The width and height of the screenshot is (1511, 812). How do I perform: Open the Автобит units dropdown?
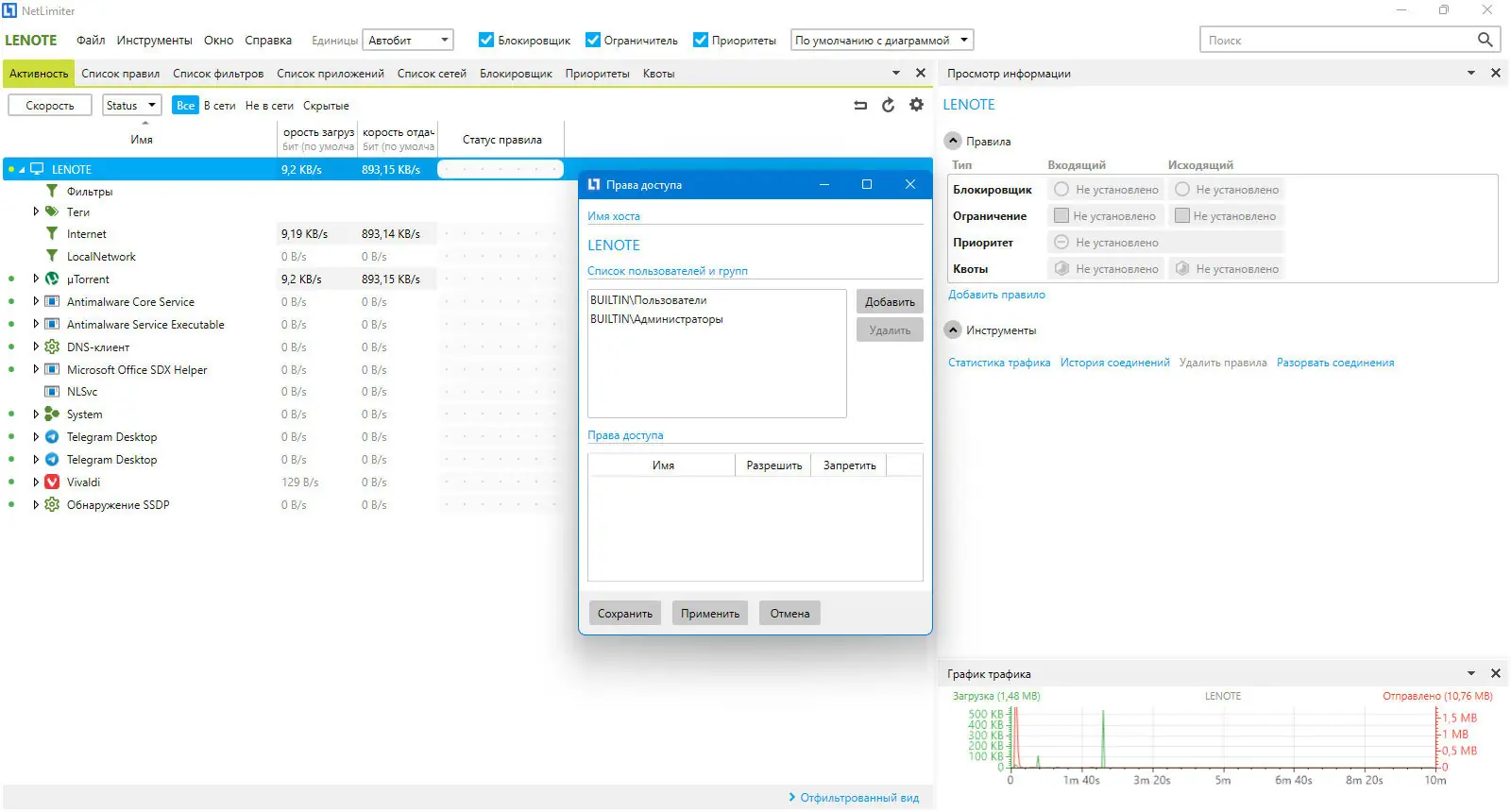click(408, 40)
